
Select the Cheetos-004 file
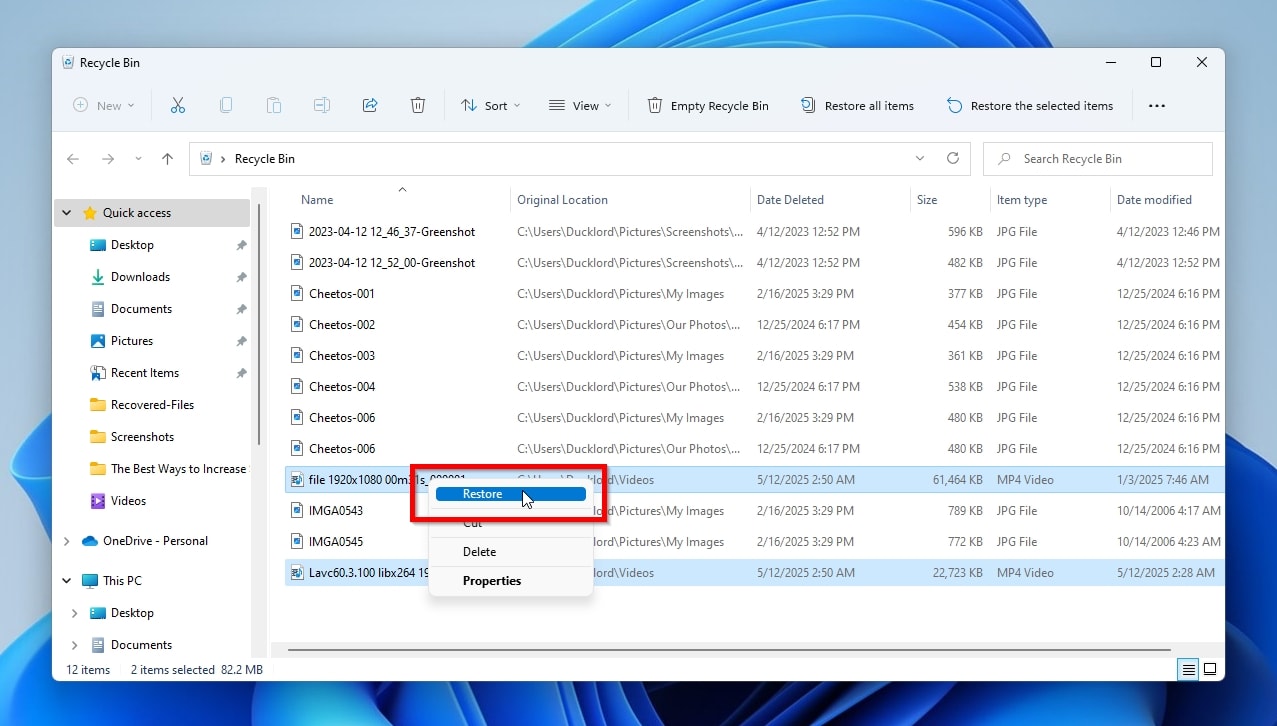(x=342, y=386)
